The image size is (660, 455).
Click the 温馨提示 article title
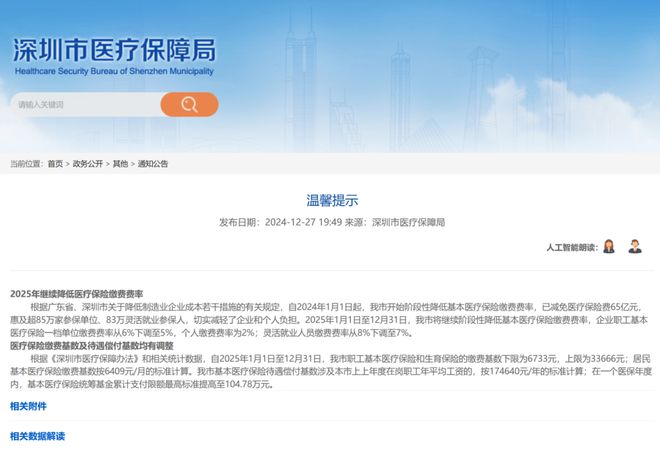coord(331,200)
